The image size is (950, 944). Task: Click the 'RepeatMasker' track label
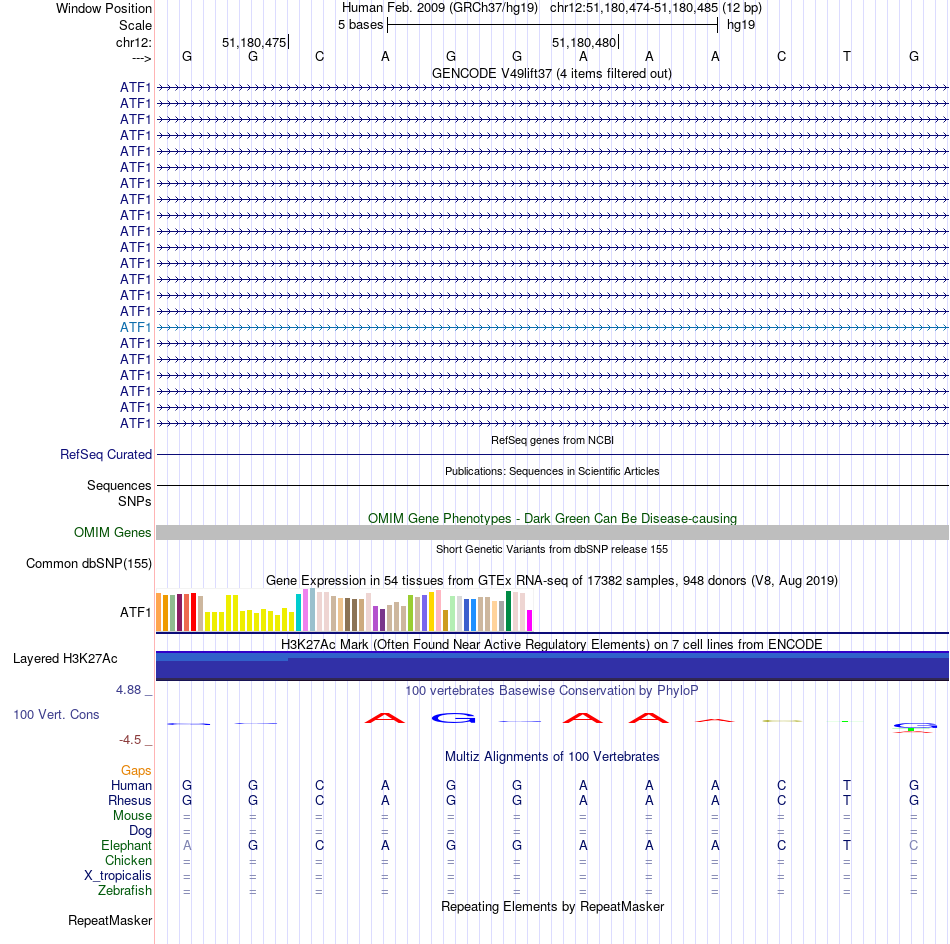pos(110,920)
